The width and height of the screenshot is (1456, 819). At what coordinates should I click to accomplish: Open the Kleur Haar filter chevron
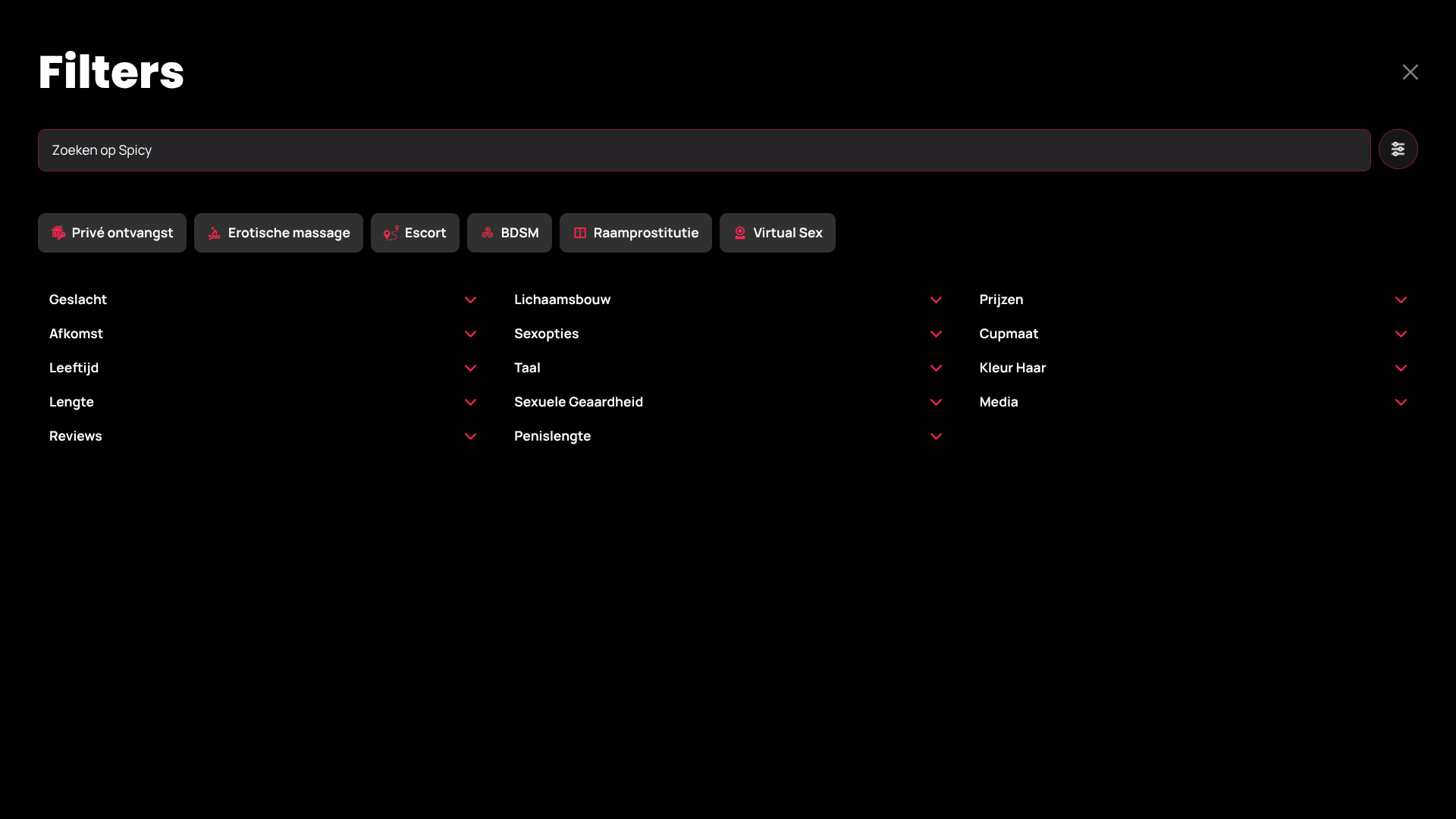1401,369
